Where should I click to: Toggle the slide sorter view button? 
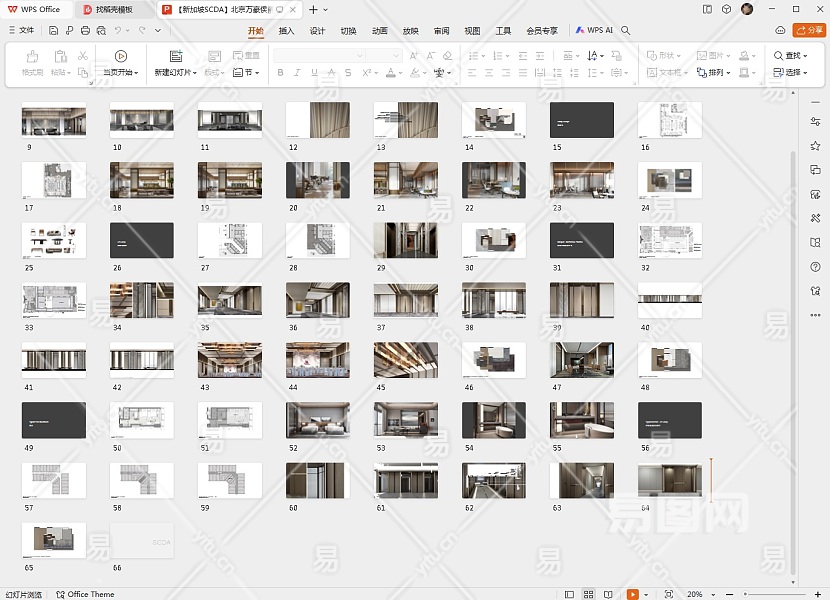(588, 594)
